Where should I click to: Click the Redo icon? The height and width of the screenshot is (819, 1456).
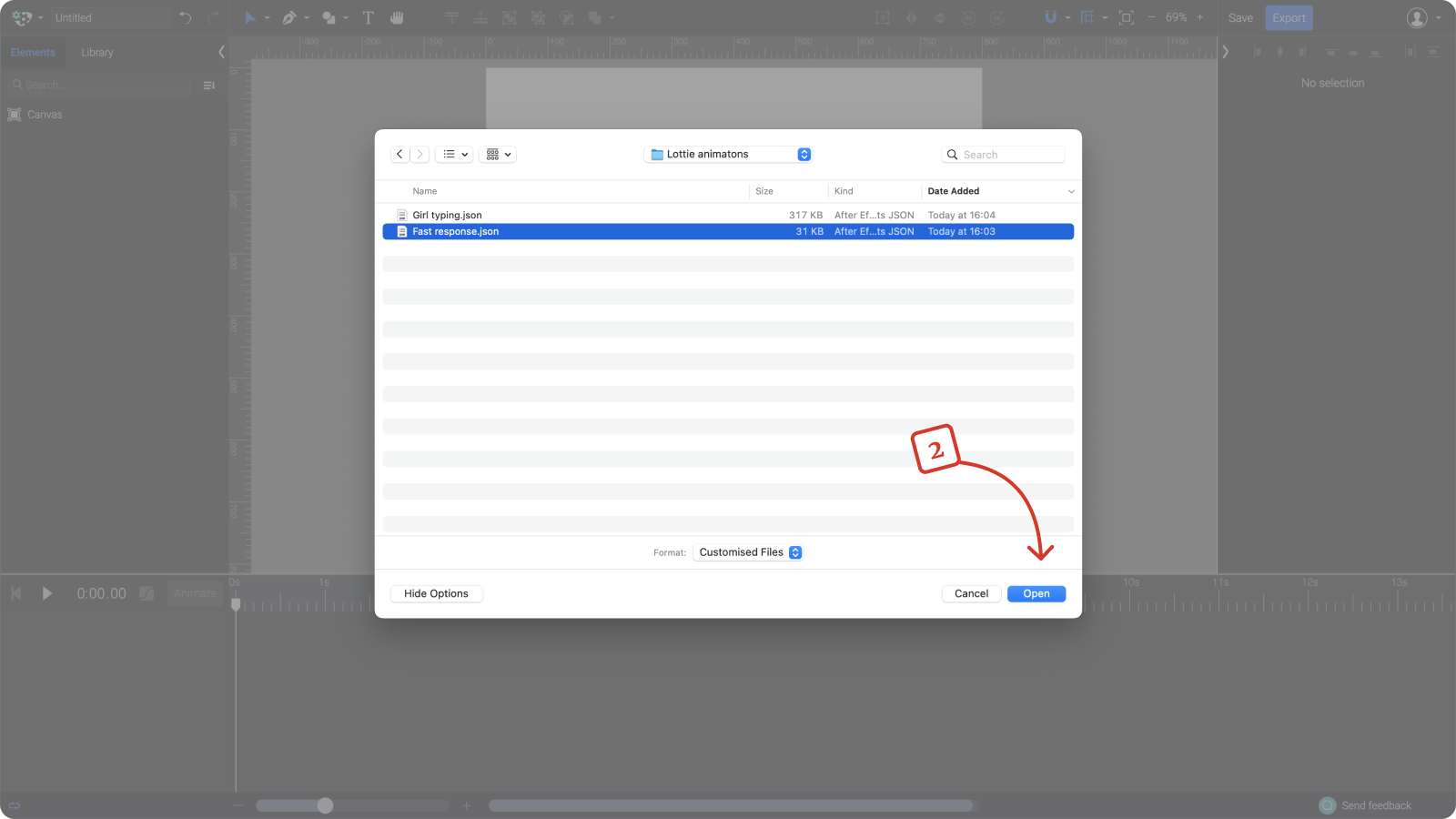coord(213,17)
